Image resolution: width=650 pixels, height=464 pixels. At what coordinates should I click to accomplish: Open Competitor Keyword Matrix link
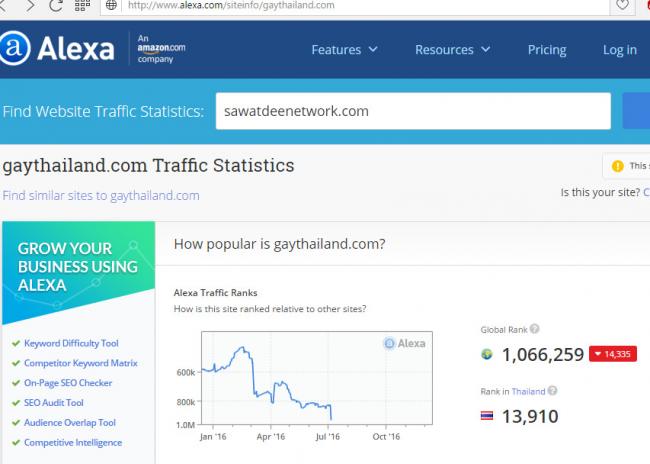pyautogui.click(x=80, y=363)
